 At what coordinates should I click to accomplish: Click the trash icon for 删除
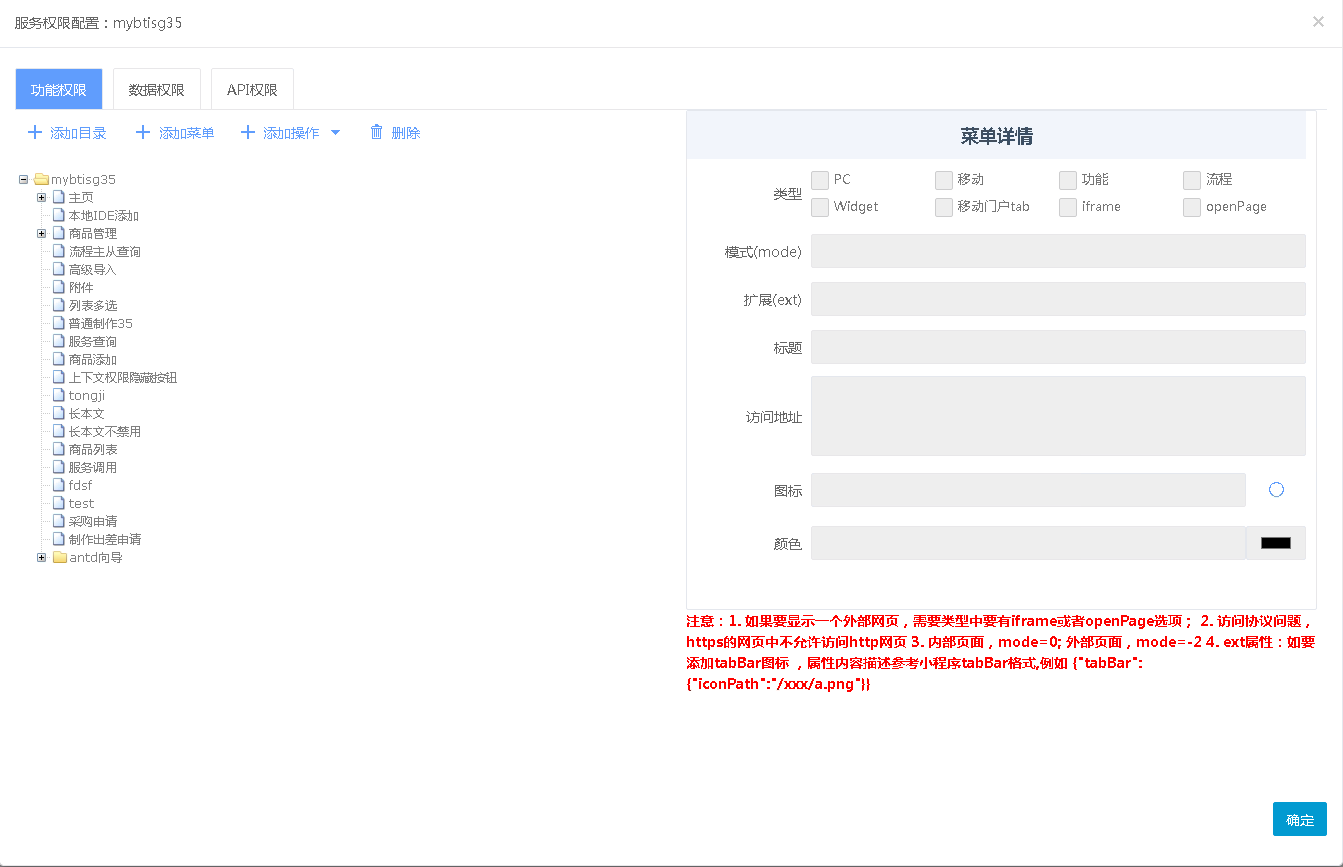click(x=376, y=132)
